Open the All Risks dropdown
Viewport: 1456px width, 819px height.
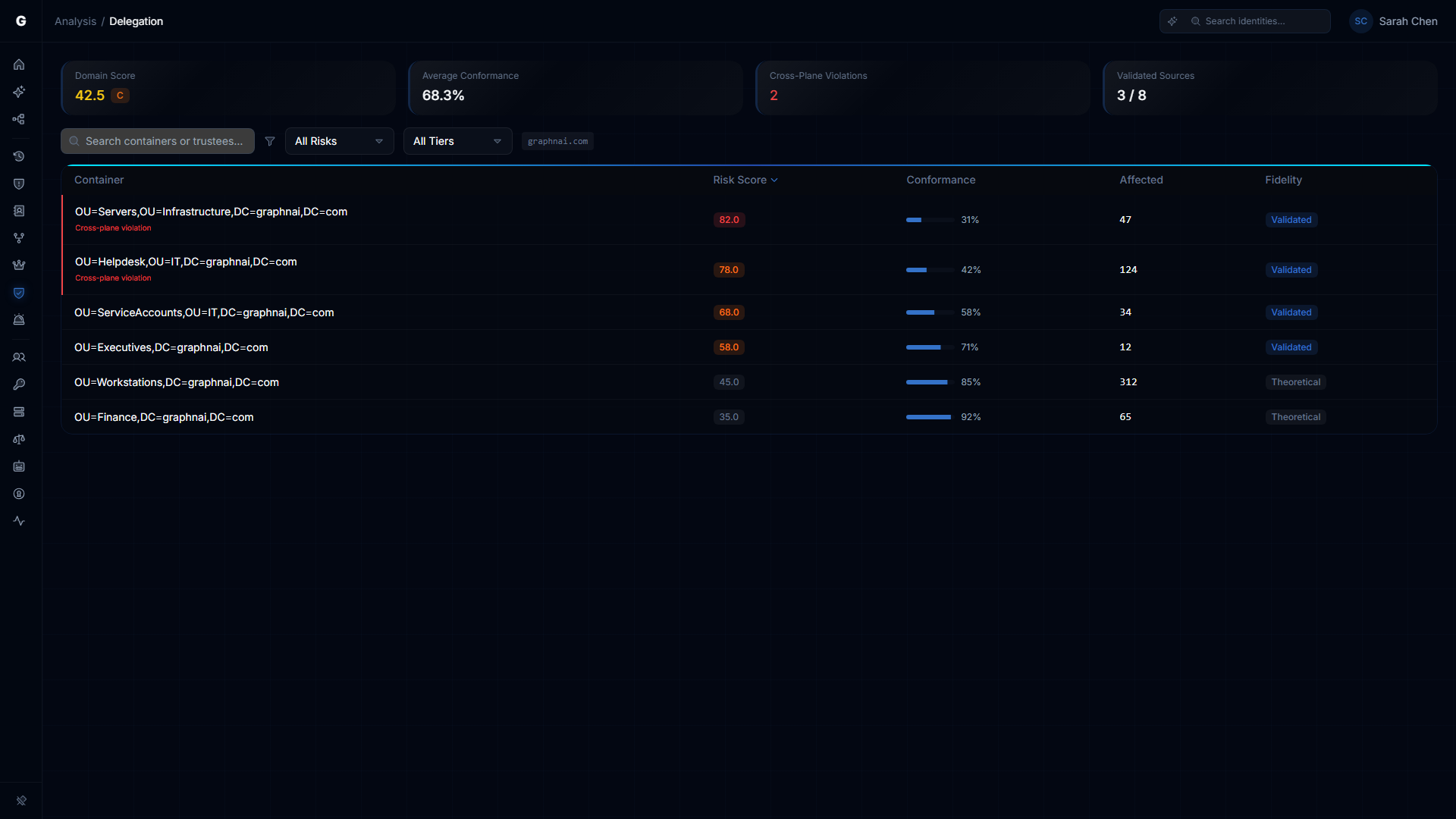tap(338, 141)
